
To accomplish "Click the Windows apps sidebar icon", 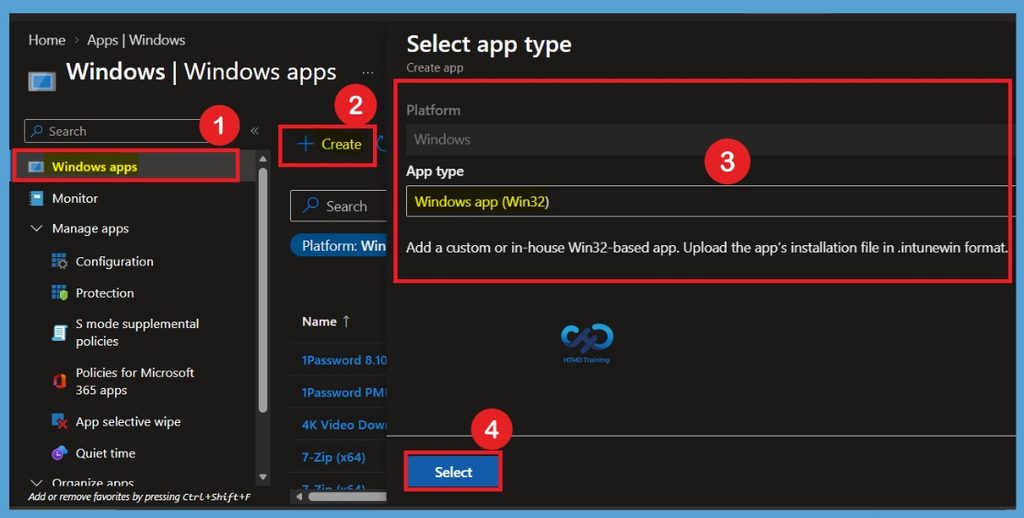I will 36,167.
